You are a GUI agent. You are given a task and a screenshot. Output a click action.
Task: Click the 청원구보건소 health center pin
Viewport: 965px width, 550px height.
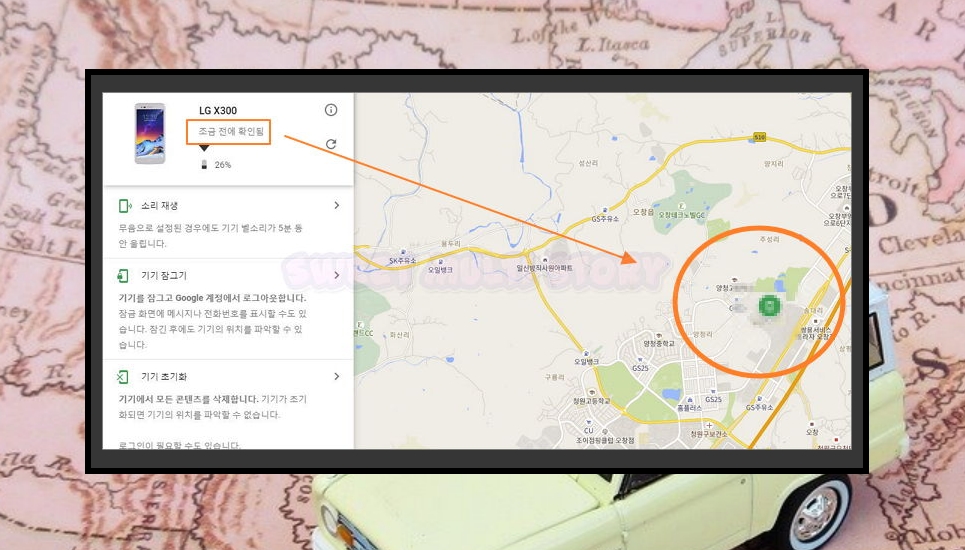709,426
